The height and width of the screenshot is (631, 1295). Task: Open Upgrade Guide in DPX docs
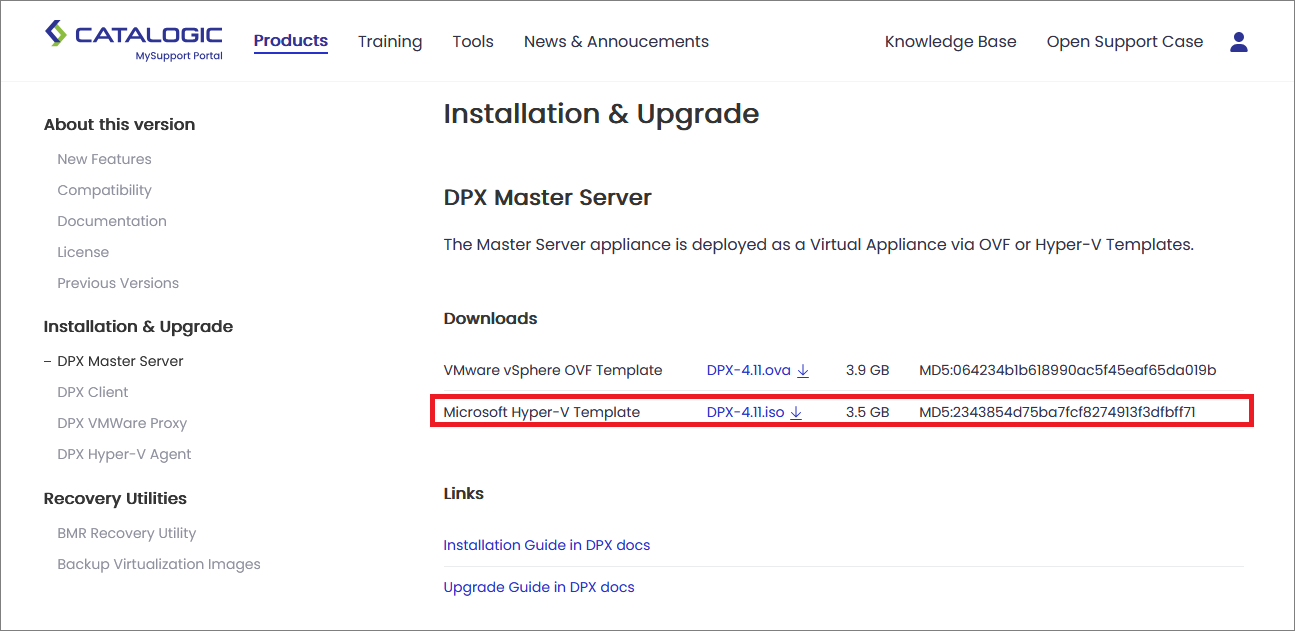click(x=538, y=587)
